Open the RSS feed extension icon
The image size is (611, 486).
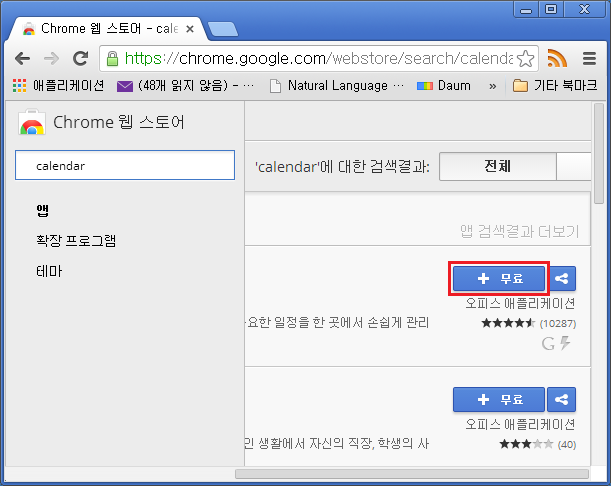pyautogui.click(x=557, y=58)
